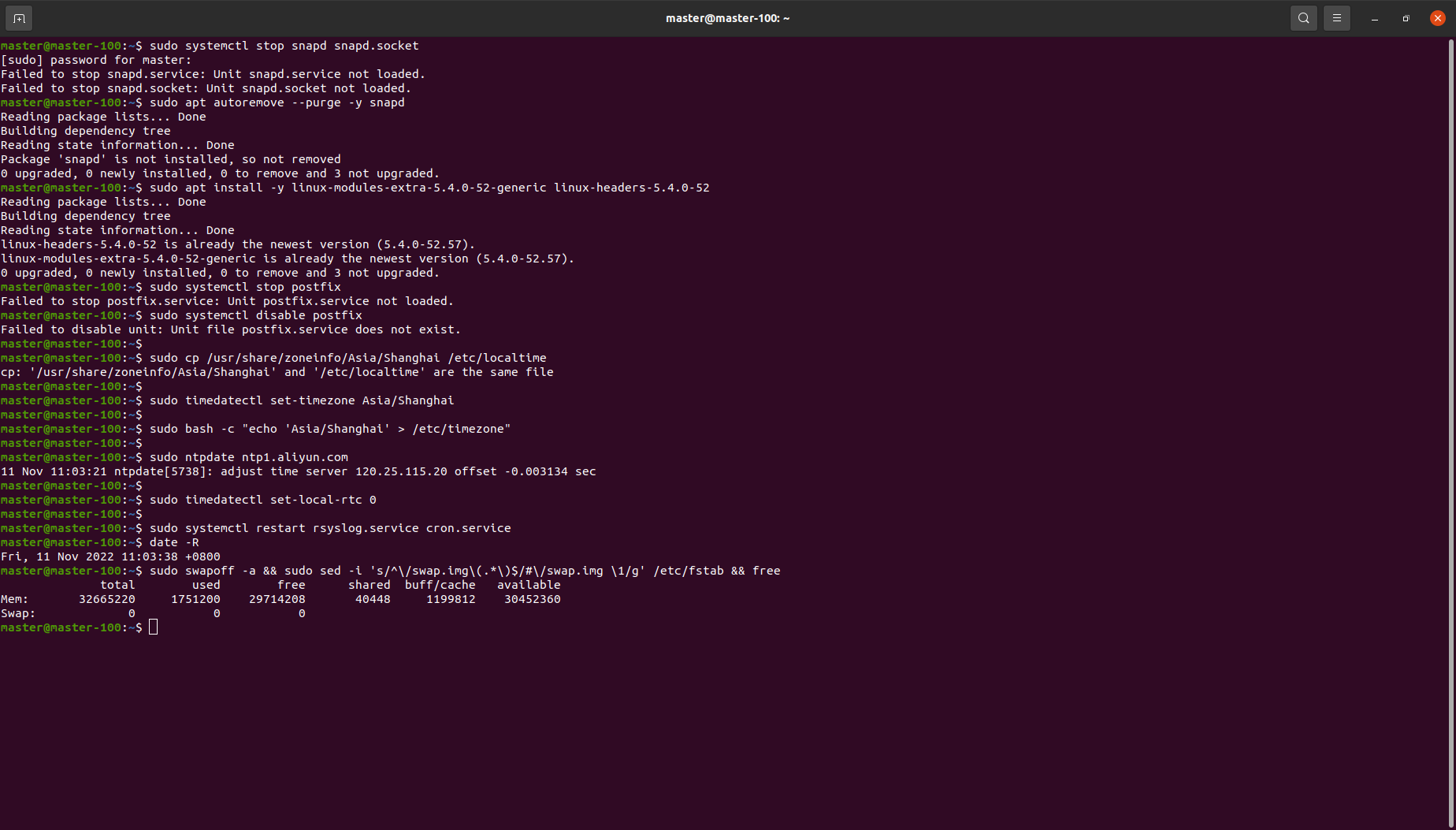Image resolution: width=1456 pixels, height=830 pixels.
Task: Click Mem shared value 40448
Action: [373, 599]
